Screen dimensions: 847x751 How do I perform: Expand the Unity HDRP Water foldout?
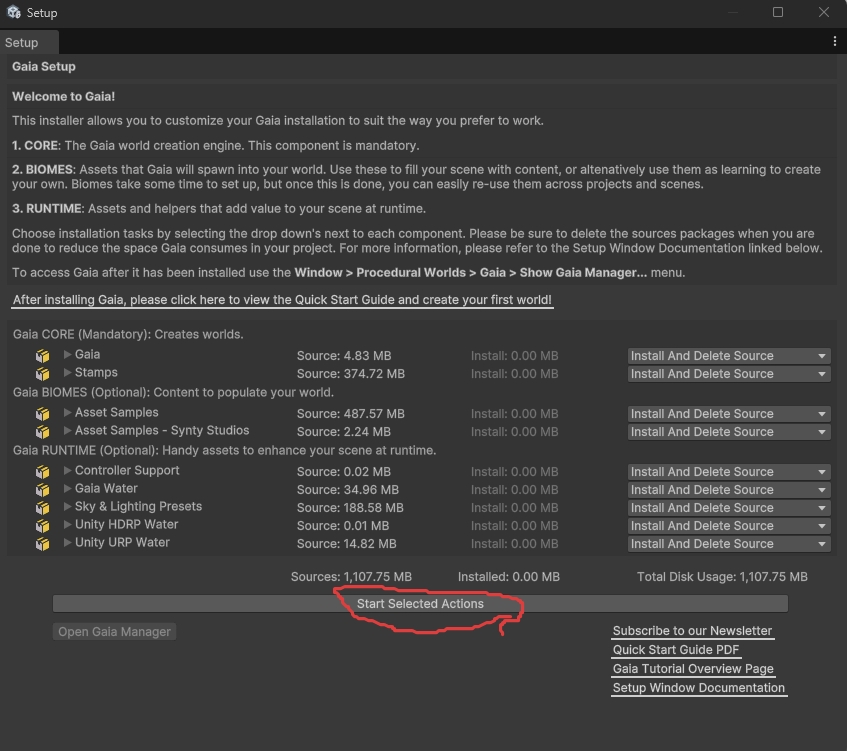(68, 525)
